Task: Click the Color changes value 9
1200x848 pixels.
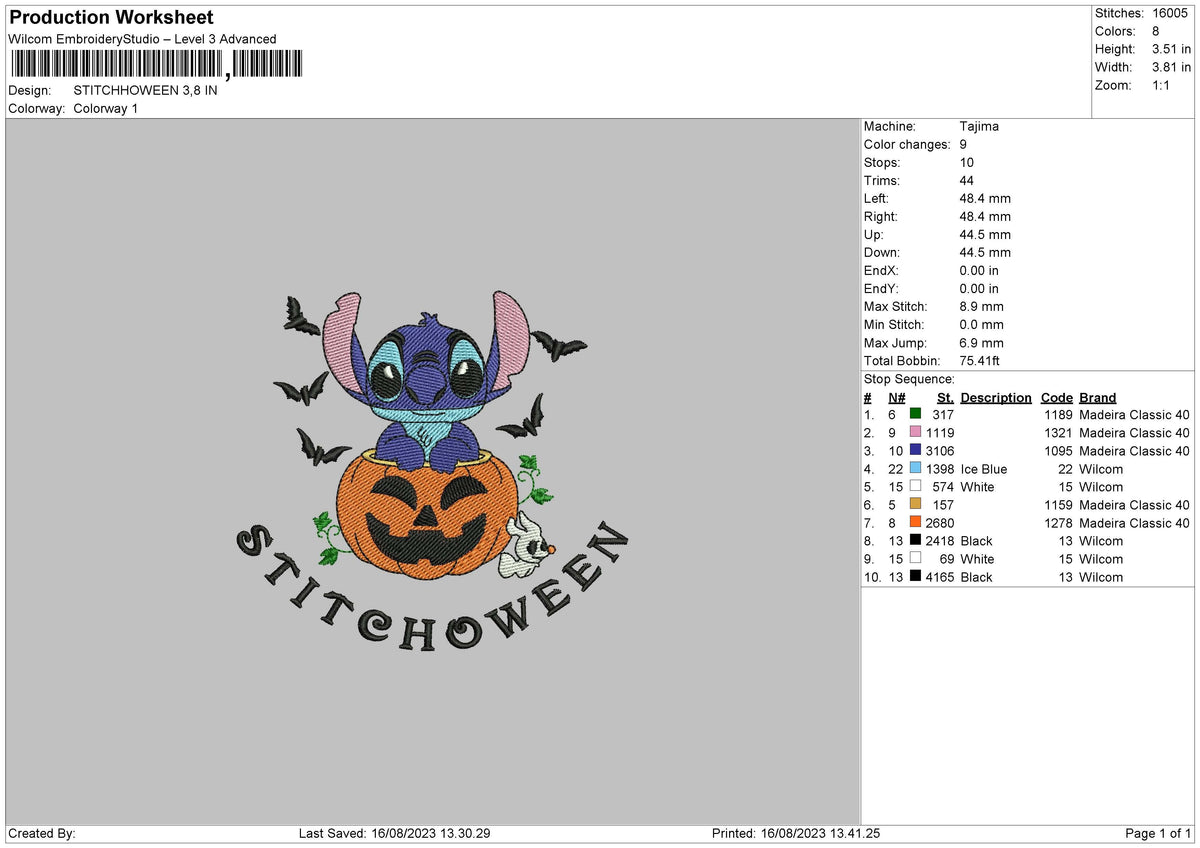Action: click(963, 144)
